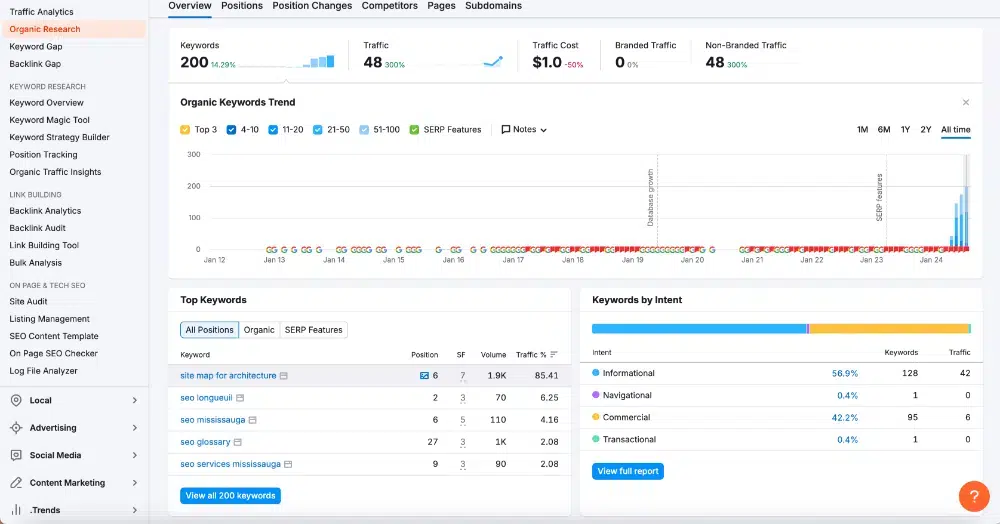Click View all 200 keywords button
Image resolution: width=1000 pixels, height=524 pixels.
(x=230, y=495)
